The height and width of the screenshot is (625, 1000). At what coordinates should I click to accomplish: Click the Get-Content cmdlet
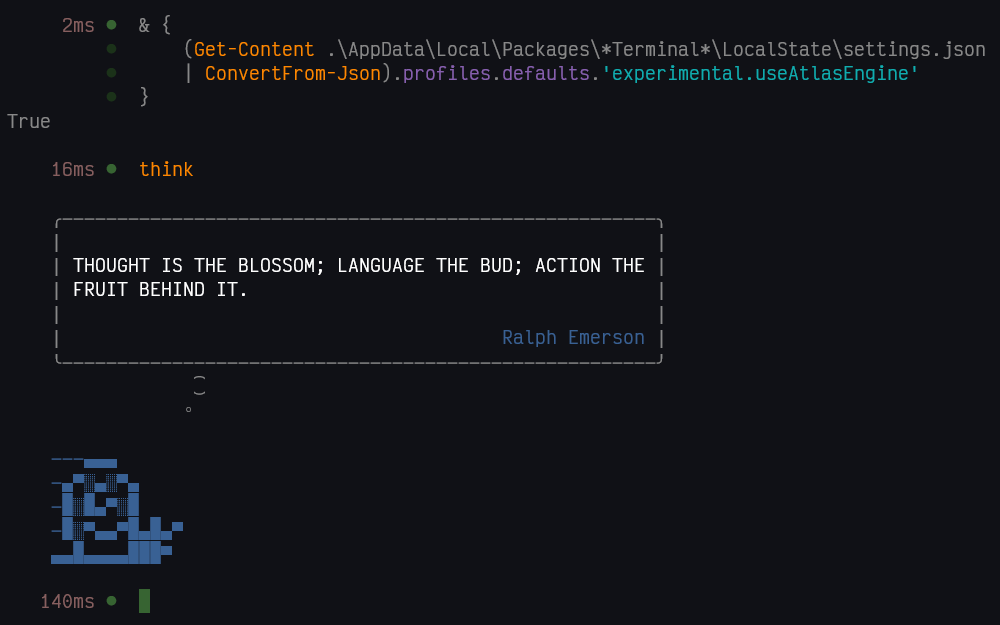(x=254, y=49)
